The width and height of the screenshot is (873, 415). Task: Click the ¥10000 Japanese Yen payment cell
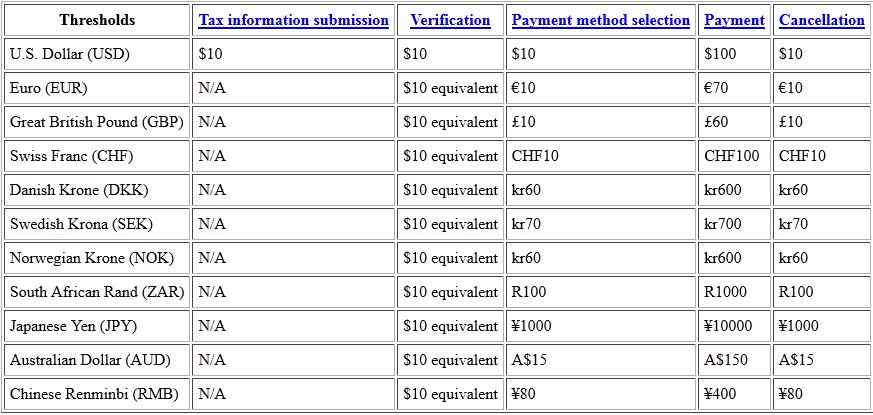734,326
